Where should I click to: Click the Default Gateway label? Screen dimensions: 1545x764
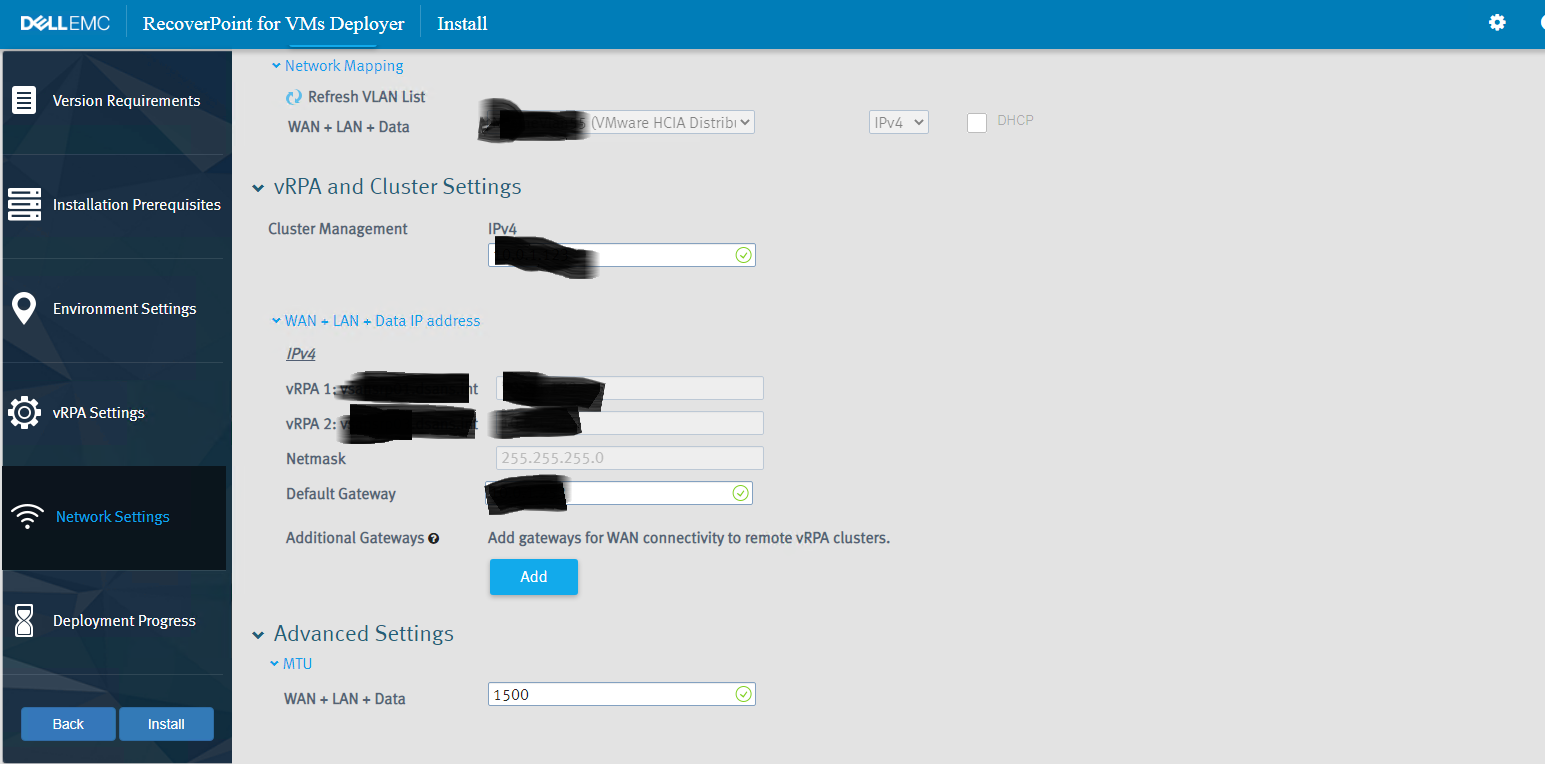coord(341,494)
